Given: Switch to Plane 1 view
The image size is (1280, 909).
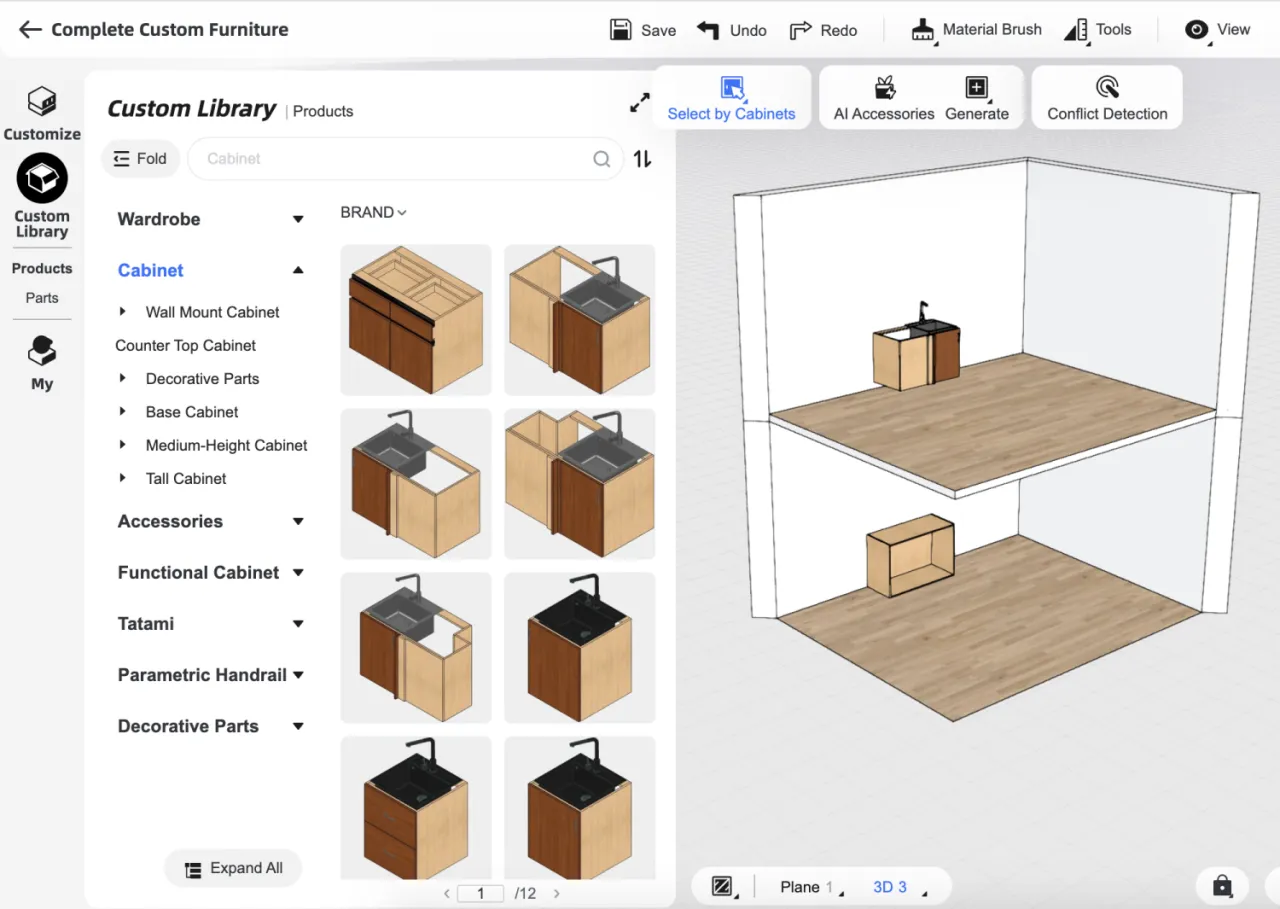Looking at the screenshot, I should point(806,887).
